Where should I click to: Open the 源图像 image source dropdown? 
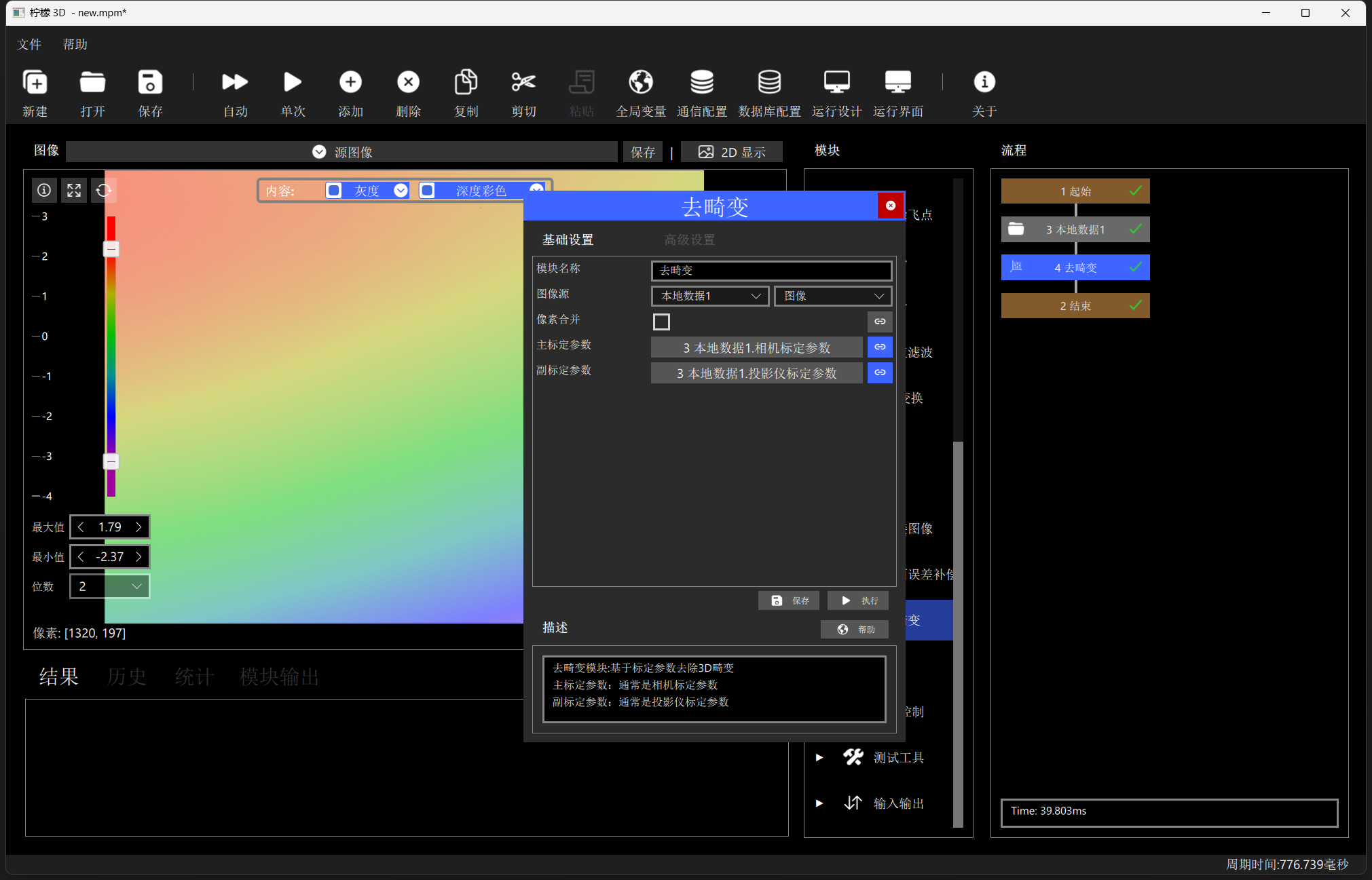pyautogui.click(x=341, y=152)
